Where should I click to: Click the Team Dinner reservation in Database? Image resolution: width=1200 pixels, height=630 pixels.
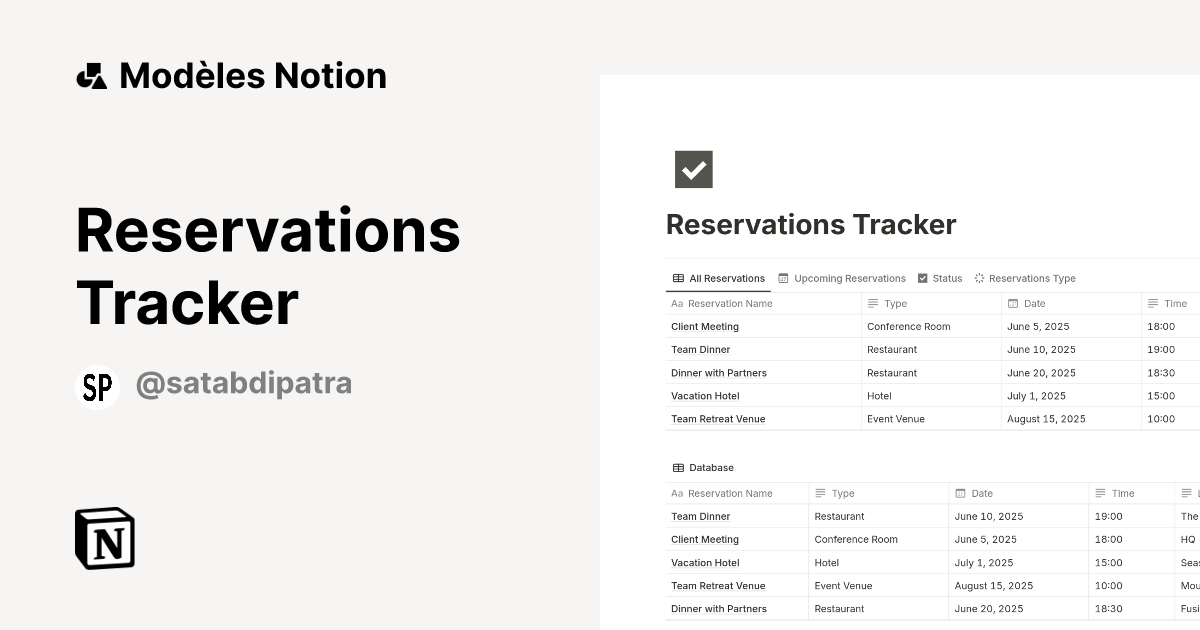pyautogui.click(x=701, y=516)
